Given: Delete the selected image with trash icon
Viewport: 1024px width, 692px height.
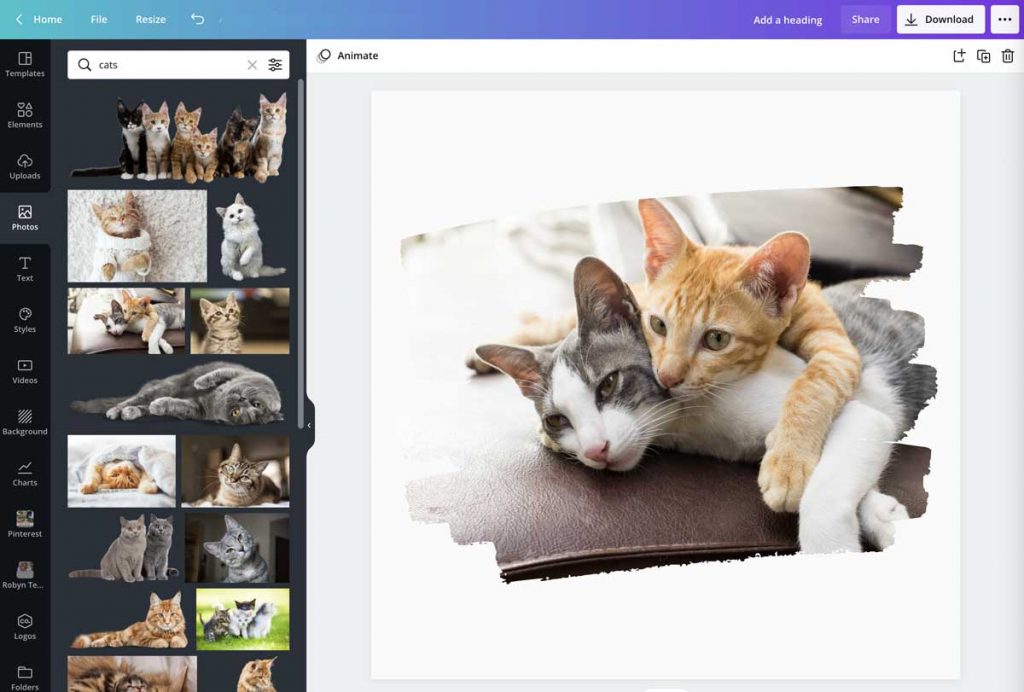Looking at the screenshot, I should (1008, 56).
